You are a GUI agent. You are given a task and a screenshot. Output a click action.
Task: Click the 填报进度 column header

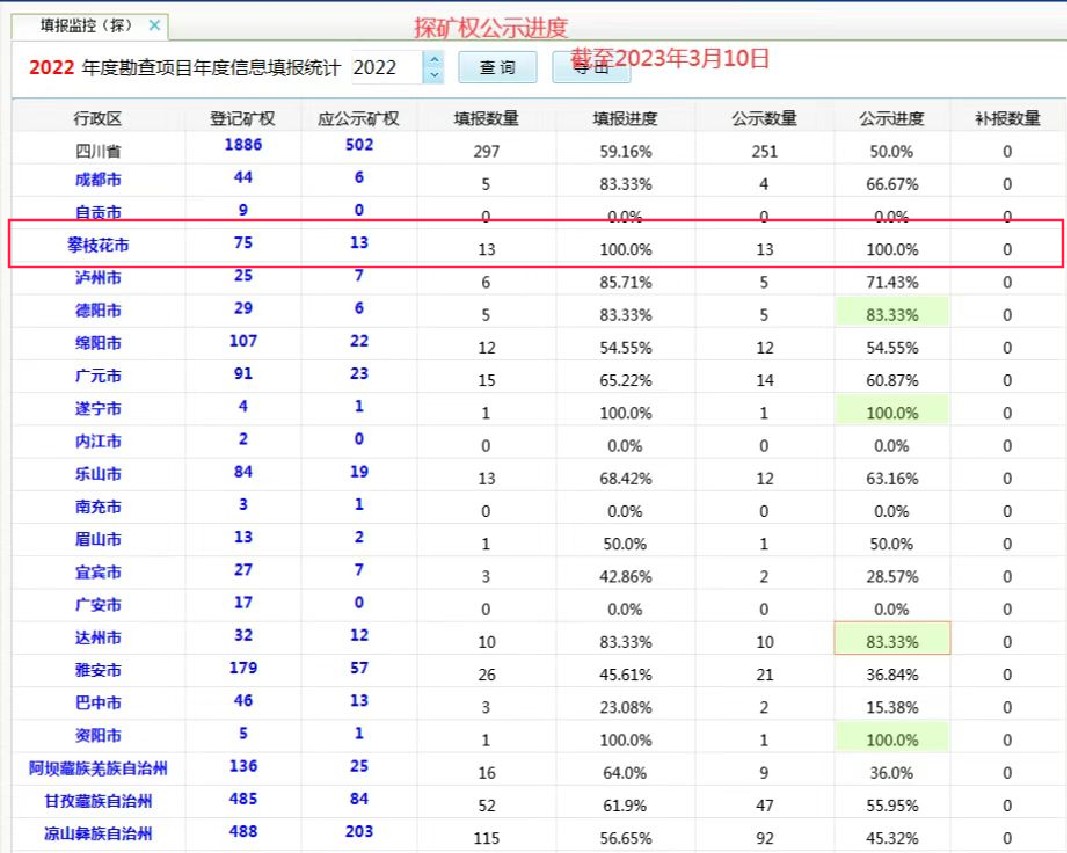[624, 118]
